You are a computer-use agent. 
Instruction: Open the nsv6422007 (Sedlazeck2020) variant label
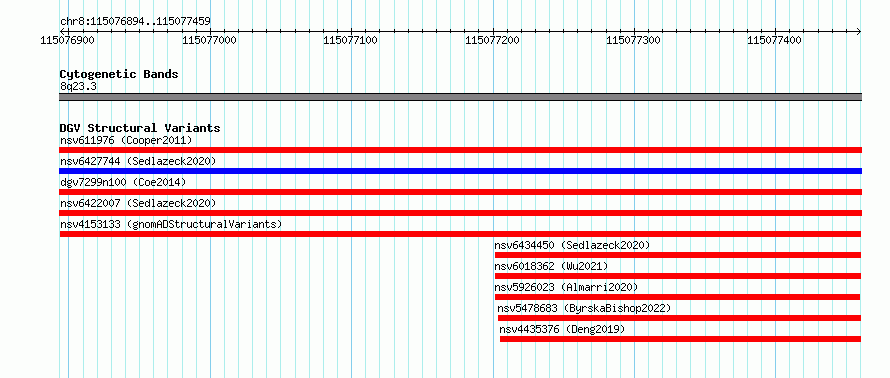tap(138, 203)
